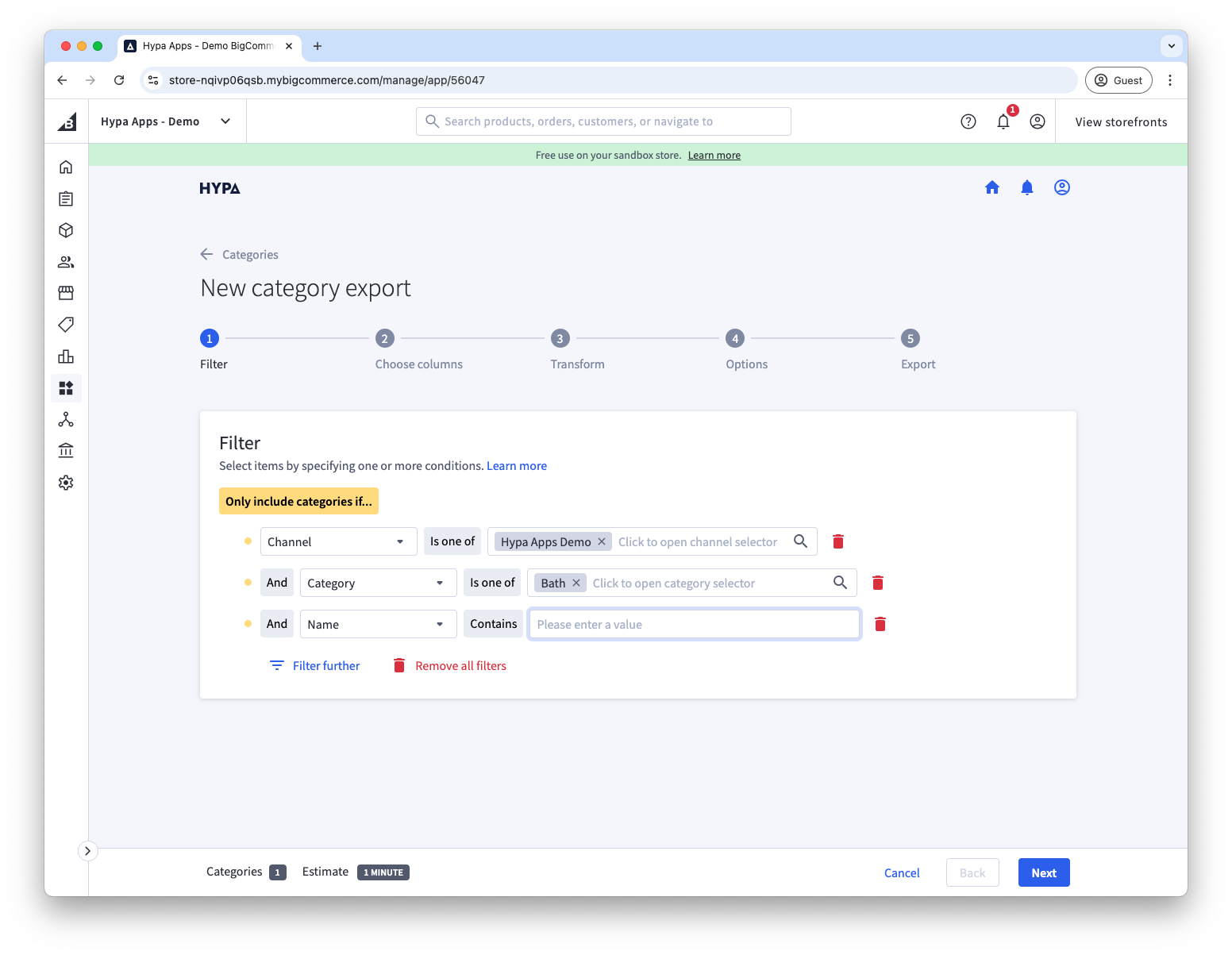Screen dimensions: 1232x955
Task: Select the Apps icon in the sidebar
Action: click(x=66, y=388)
